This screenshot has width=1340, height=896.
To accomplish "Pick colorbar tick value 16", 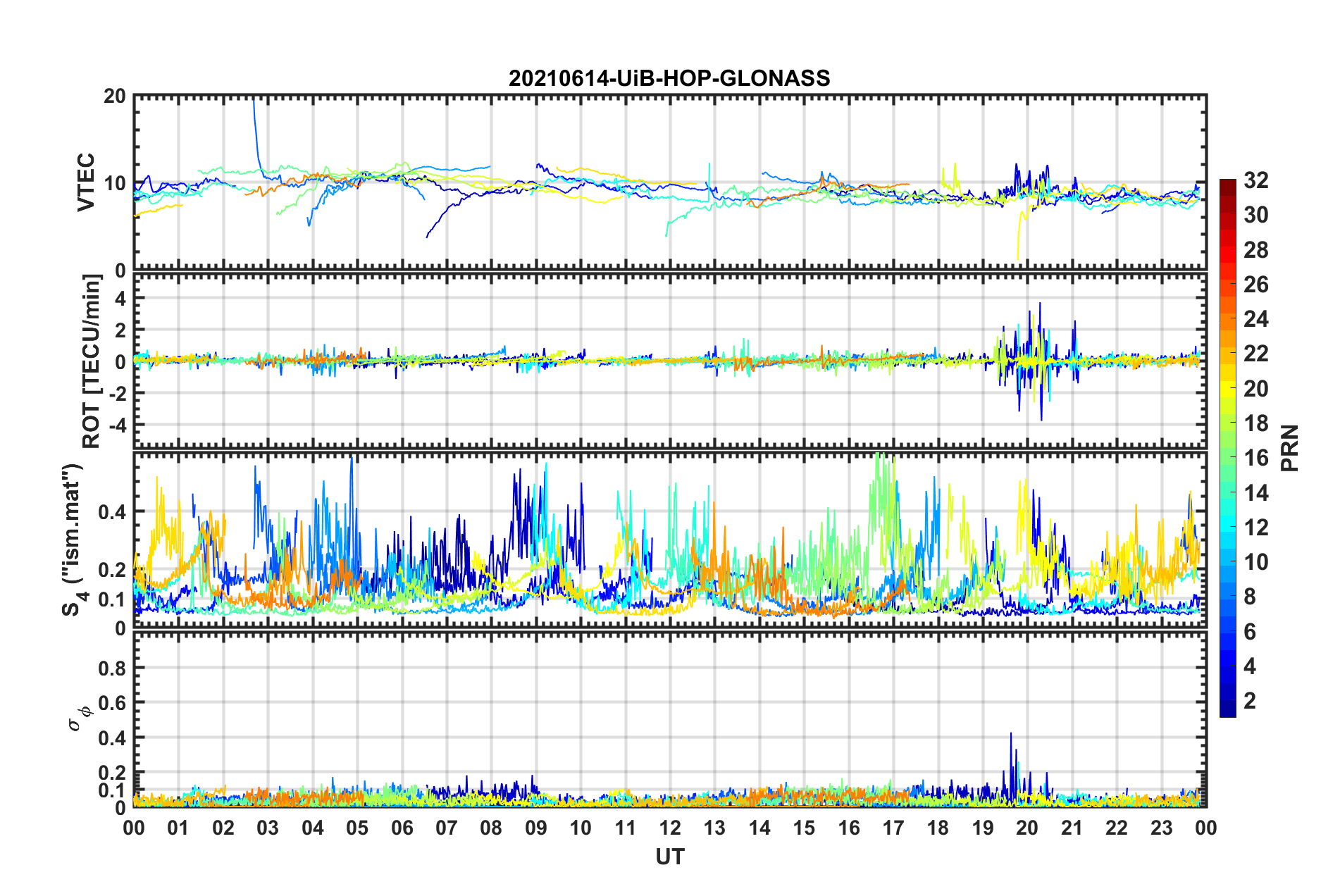I will tap(1255, 458).
